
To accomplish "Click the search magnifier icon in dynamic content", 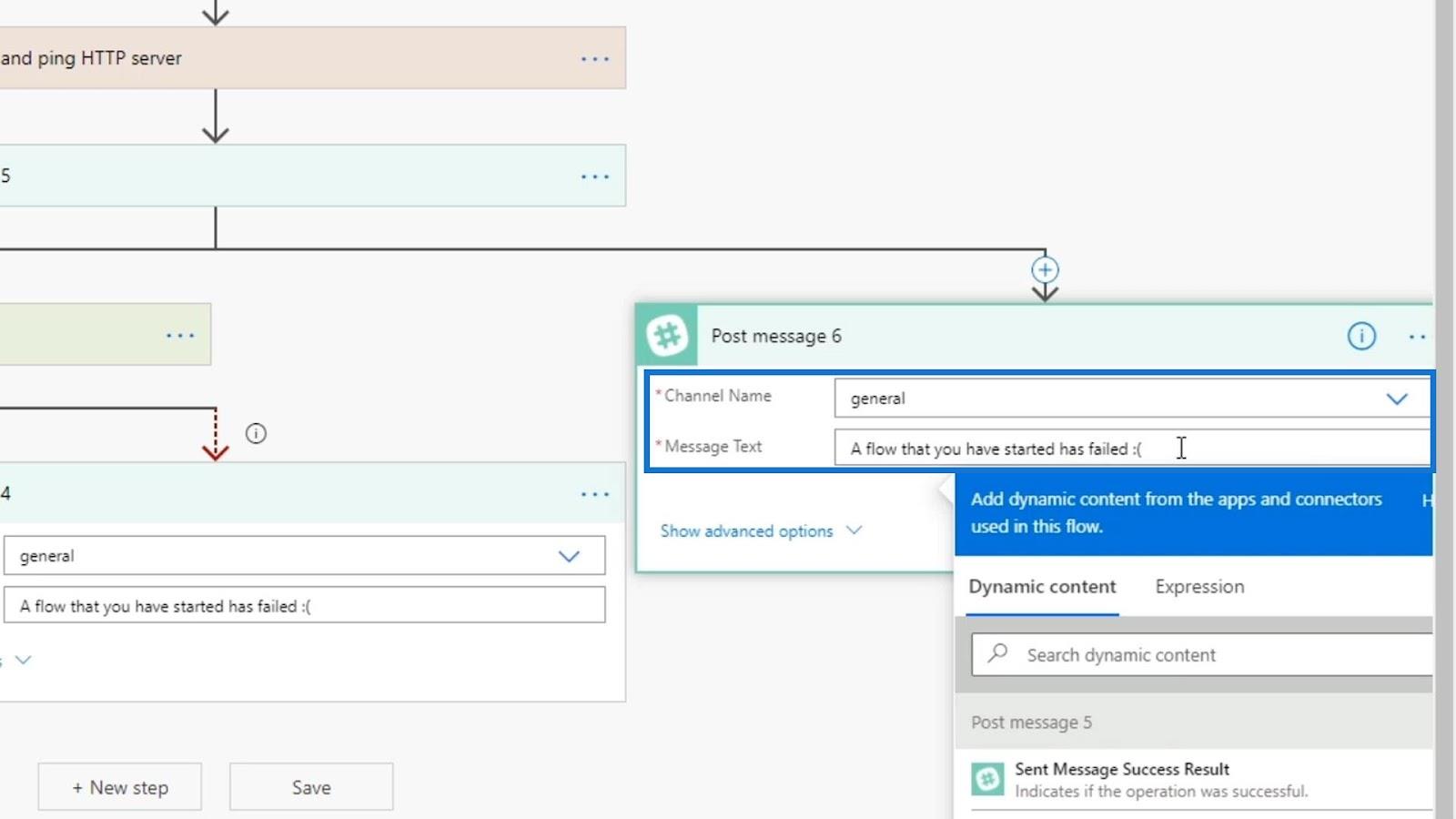I will (998, 653).
